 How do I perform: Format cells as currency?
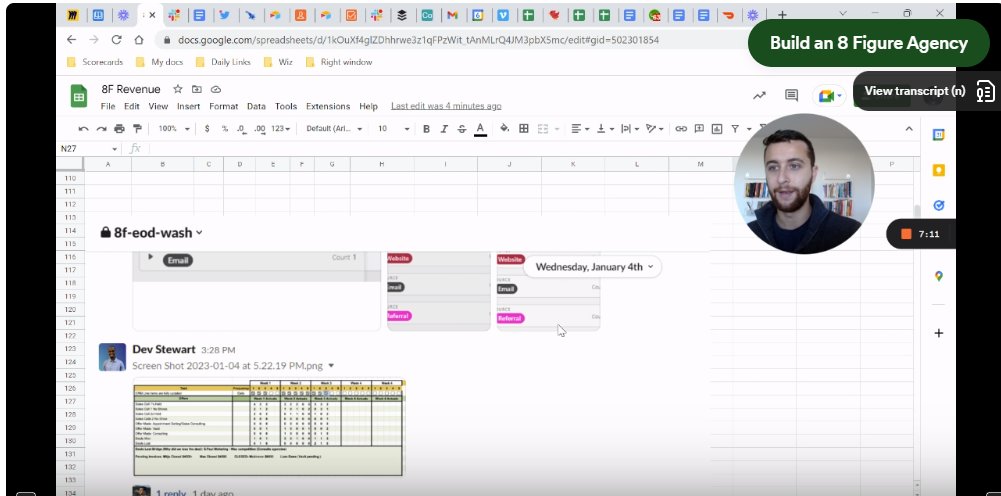(x=207, y=129)
